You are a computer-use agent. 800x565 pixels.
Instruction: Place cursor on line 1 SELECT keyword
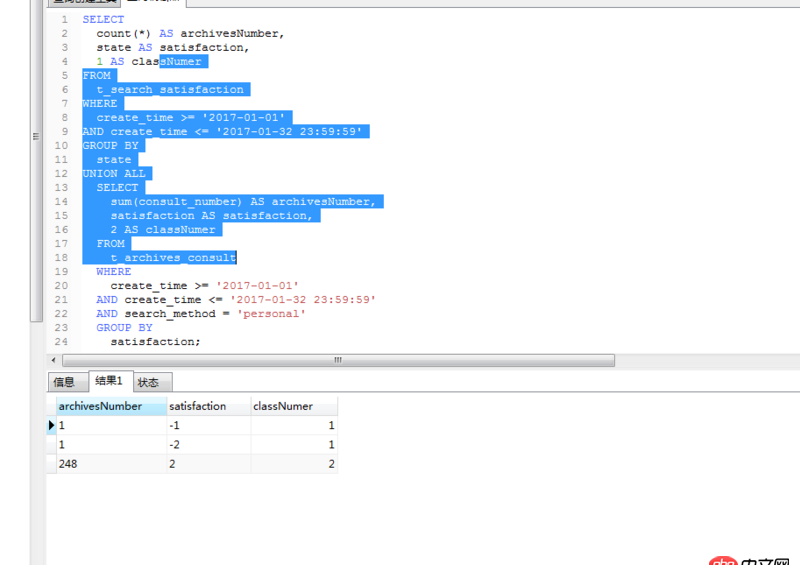pyautogui.click(x=103, y=19)
